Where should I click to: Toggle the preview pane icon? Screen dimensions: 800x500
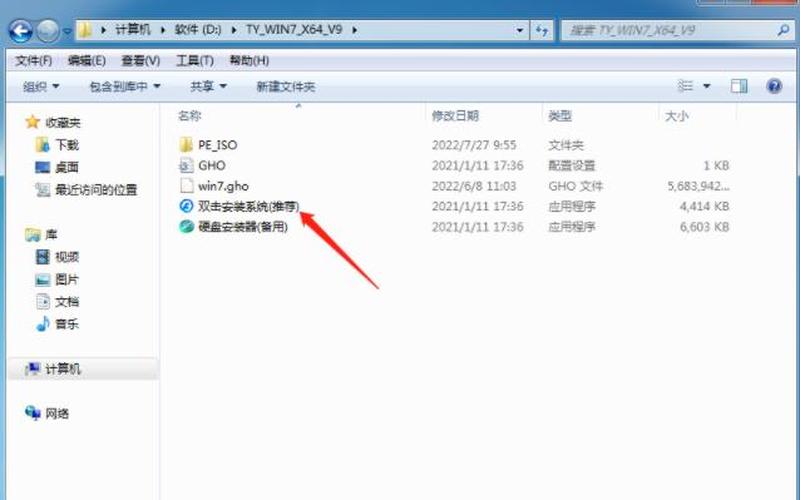pyautogui.click(x=739, y=86)
